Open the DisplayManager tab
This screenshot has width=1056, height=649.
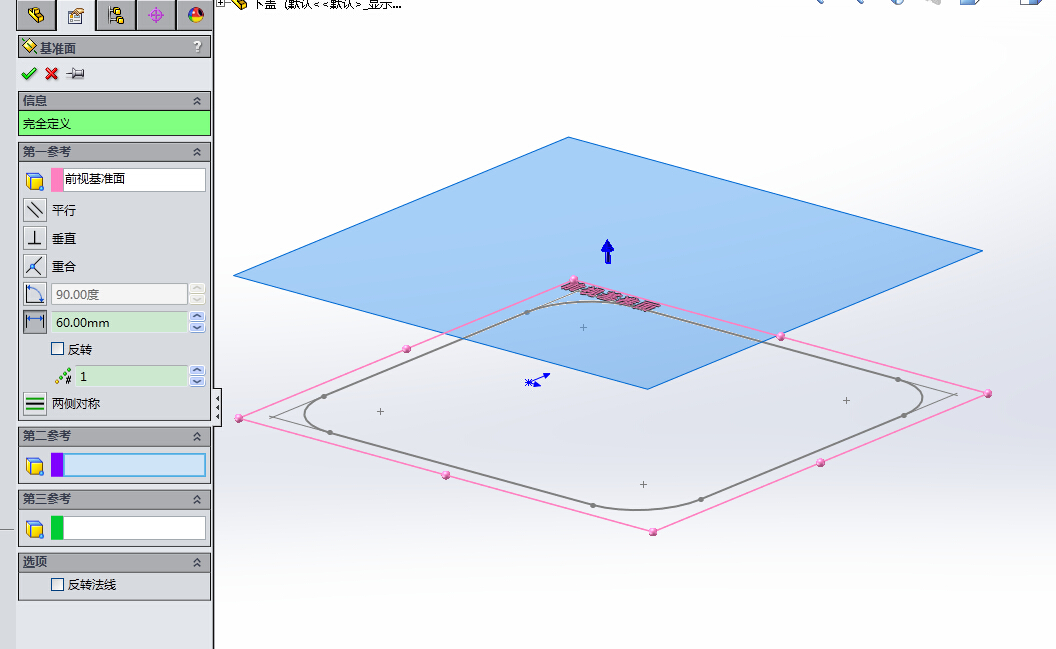tap(195, 15)
